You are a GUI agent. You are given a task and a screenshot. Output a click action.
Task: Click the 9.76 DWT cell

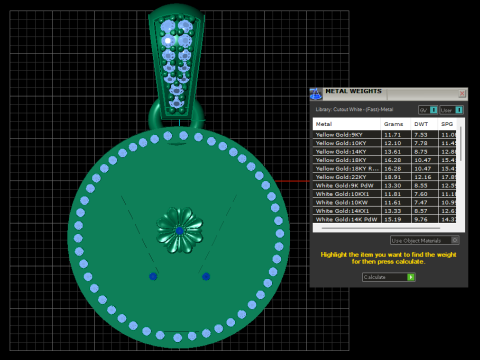[x=424, y=219]
